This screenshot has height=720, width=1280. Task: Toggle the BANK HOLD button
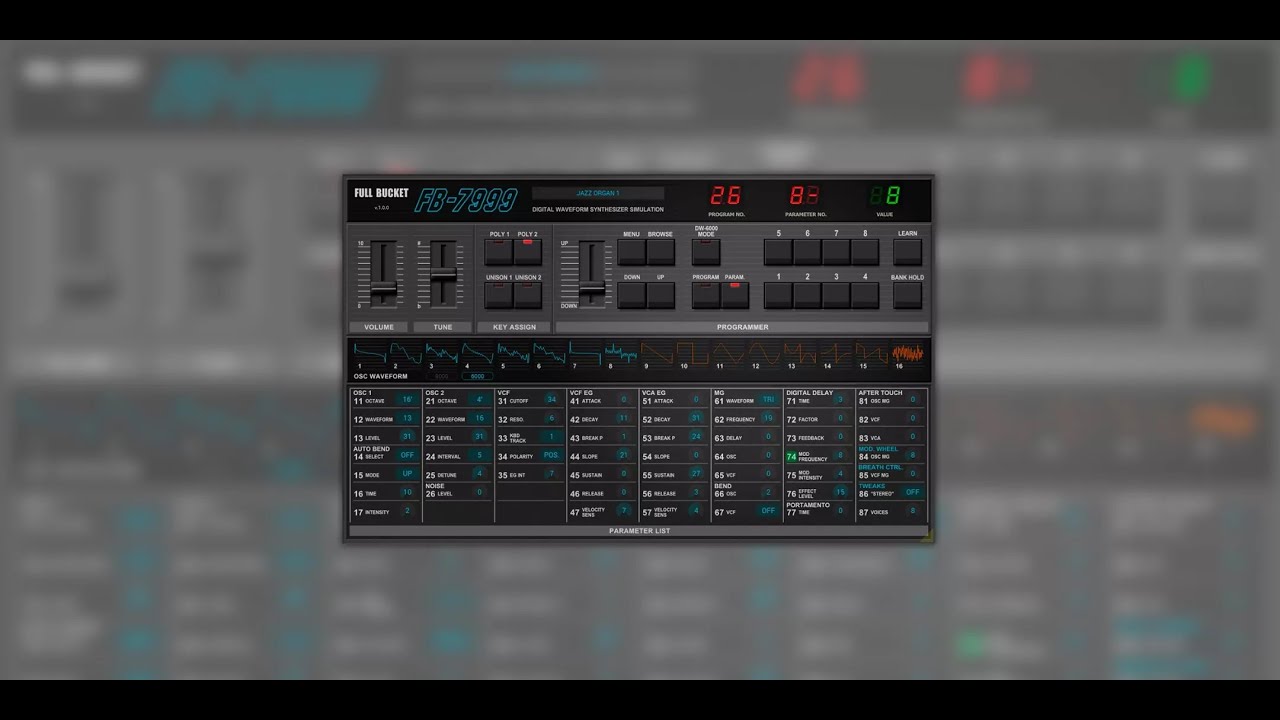click(907, 295)
